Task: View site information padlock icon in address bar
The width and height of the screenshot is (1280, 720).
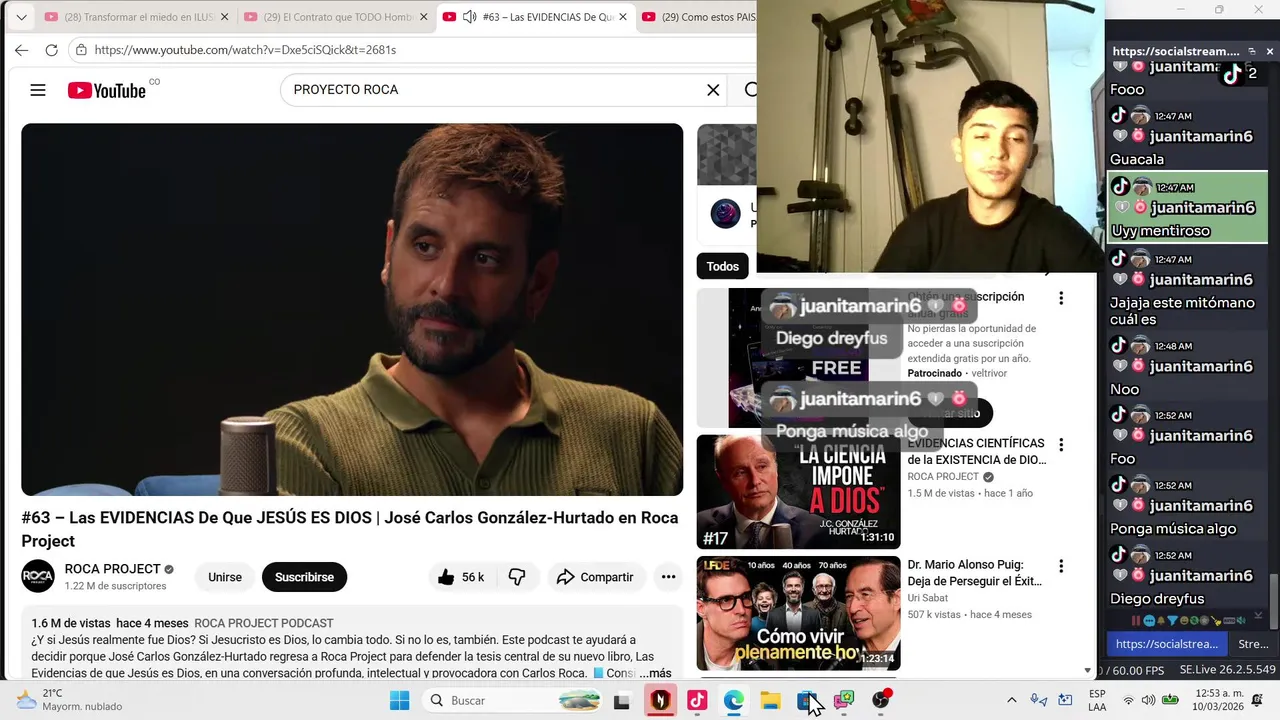Action: 81,50
